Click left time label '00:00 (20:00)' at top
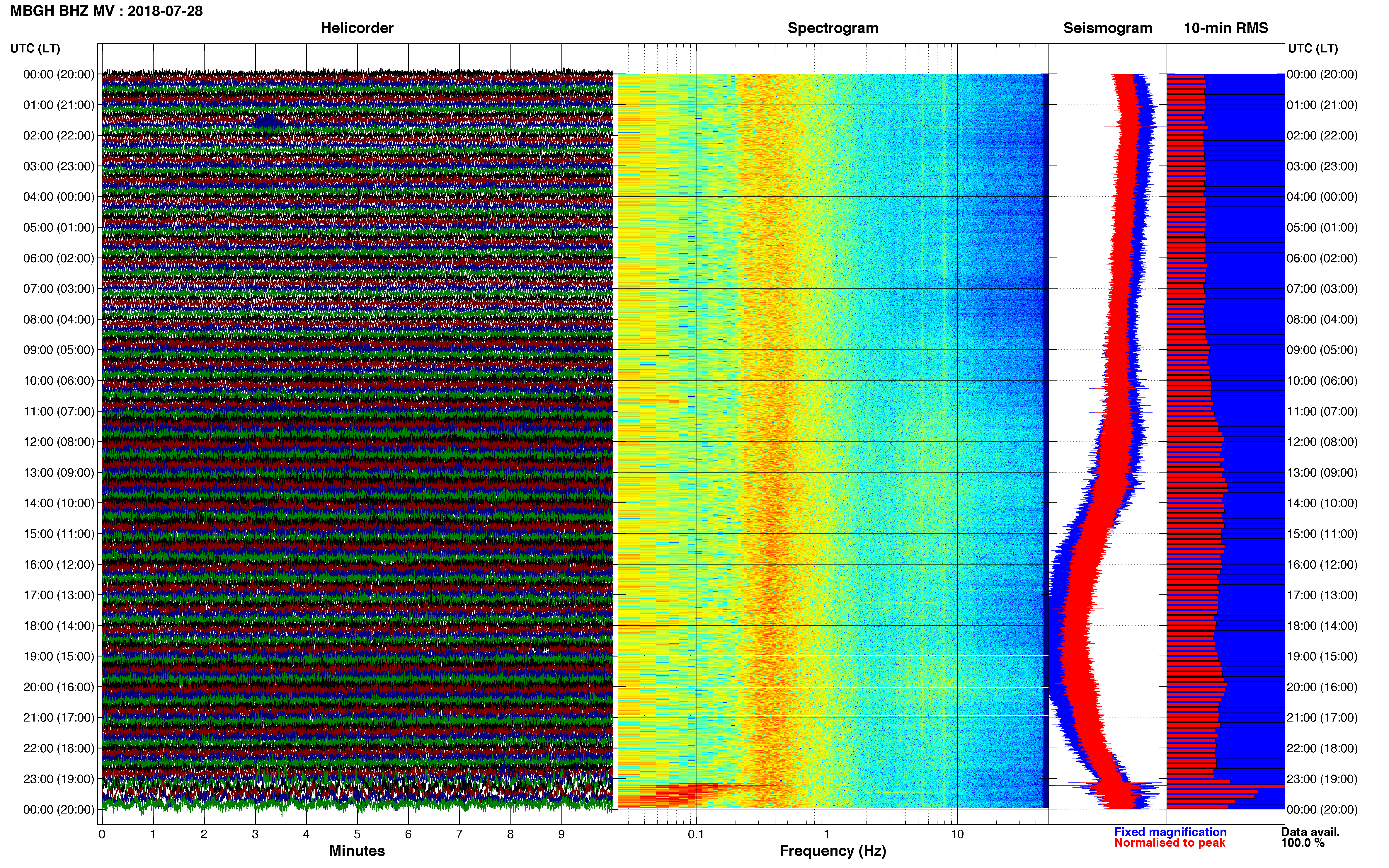The width and height of the screenshot is (1389, 868). [x=59, y=74]
